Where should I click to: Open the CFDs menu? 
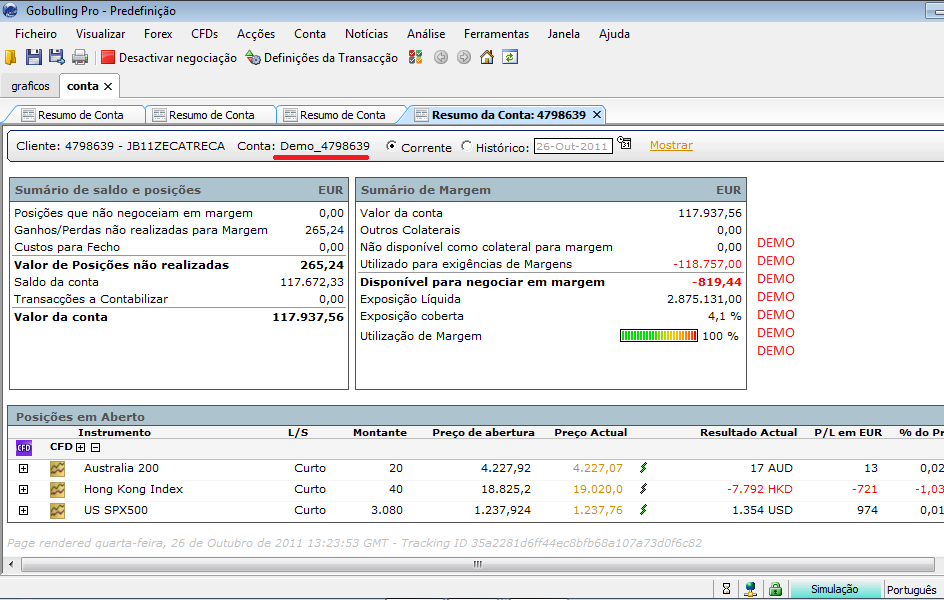pyautogui.click(x=205, y=34)
